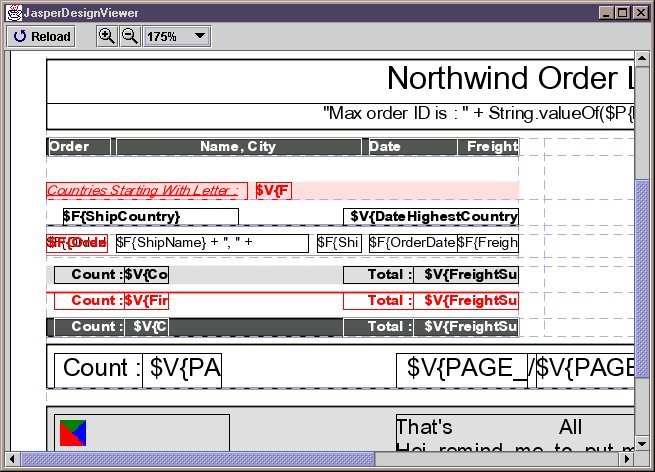
Task: Click the horizontal scrollbar left arrow
Action: (x=12, y=459)
